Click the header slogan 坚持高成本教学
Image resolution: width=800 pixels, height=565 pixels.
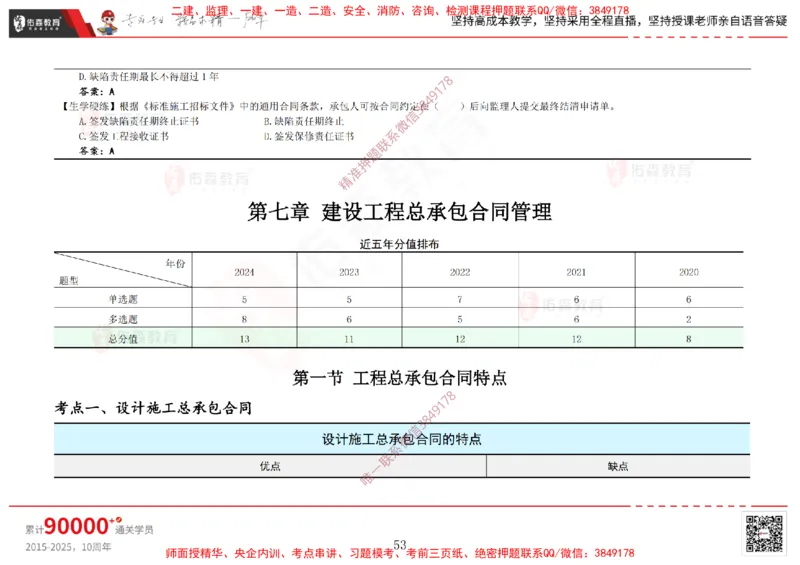pos(619,21)
